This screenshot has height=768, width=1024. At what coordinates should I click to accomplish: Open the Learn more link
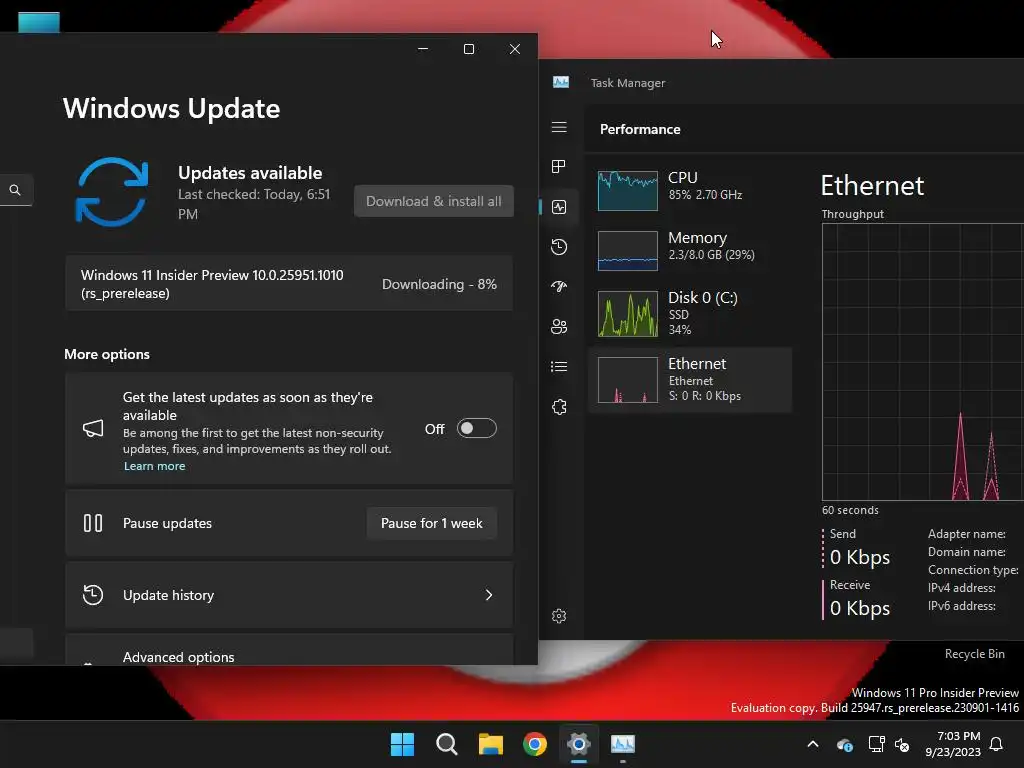[155, 466]
